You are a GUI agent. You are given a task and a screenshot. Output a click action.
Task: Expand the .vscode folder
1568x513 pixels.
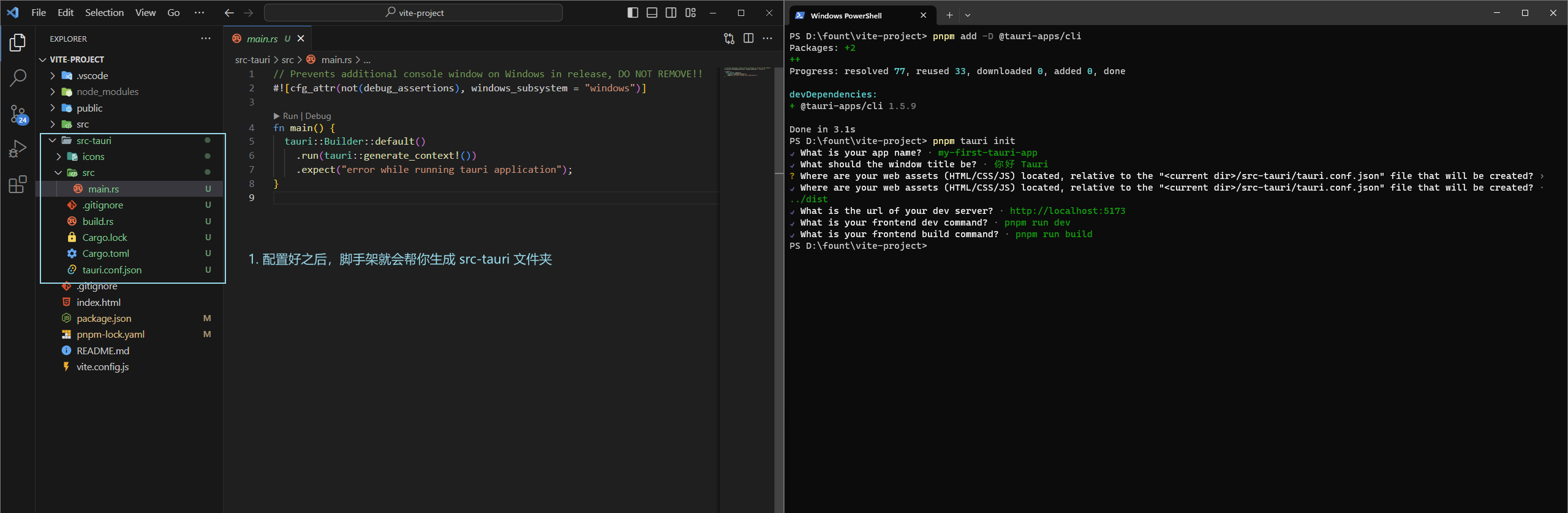[x=130, y=75]
